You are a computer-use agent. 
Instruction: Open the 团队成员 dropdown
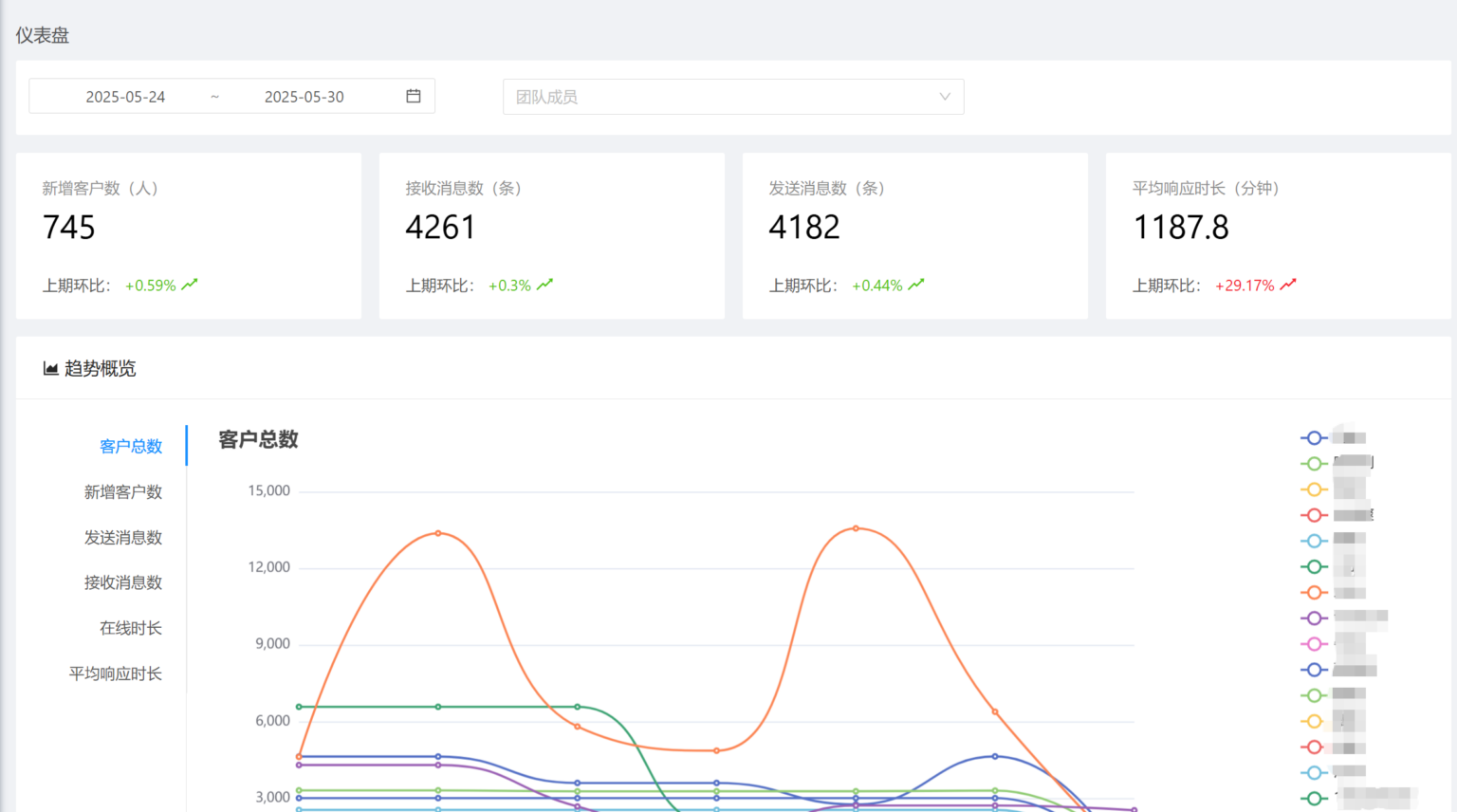click(732, 97)
